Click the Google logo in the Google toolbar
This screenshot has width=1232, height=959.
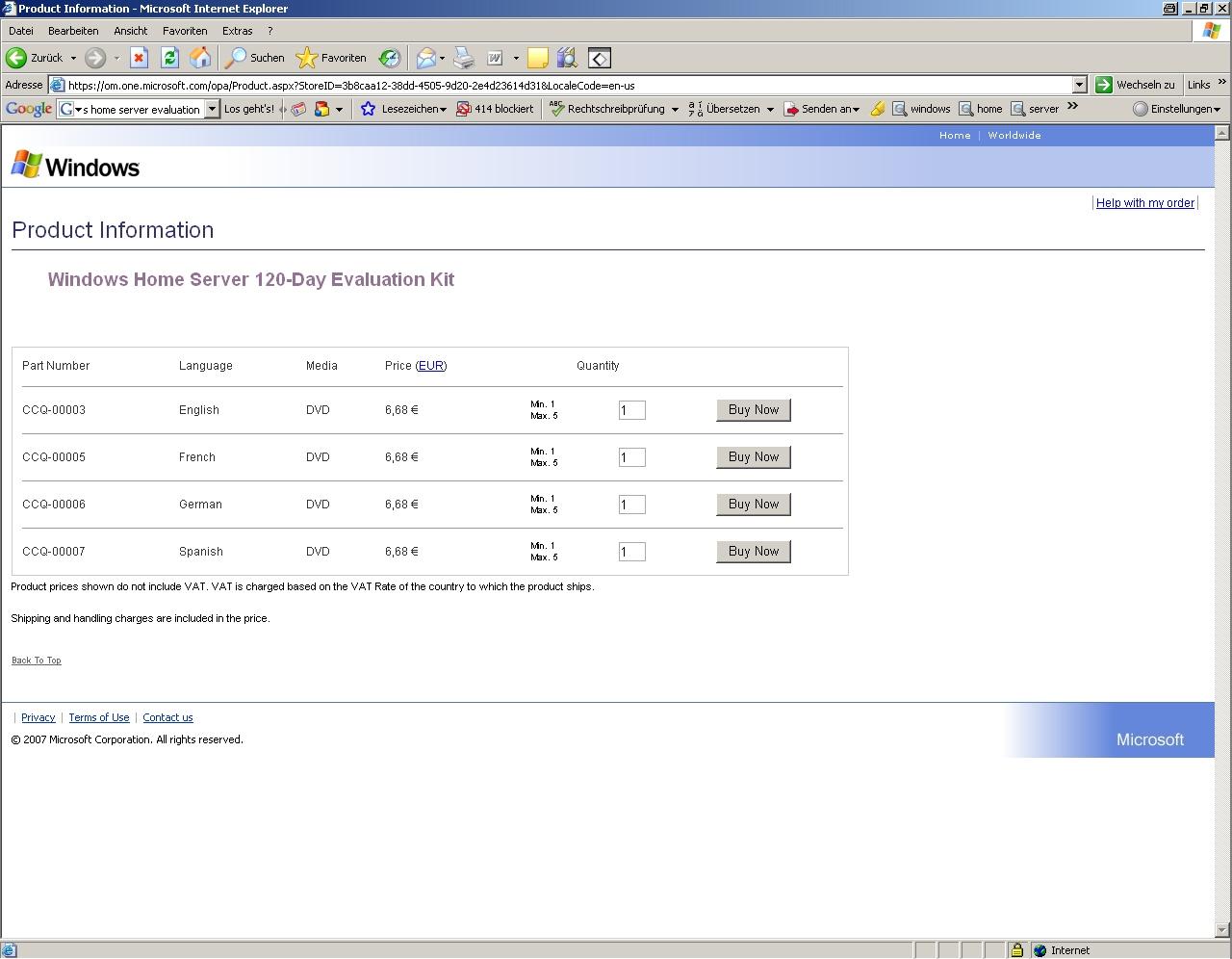click(29, 109)
